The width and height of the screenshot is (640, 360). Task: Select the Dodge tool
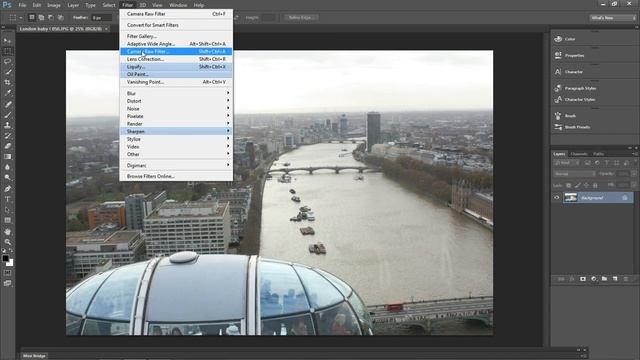tap(7, 178)
